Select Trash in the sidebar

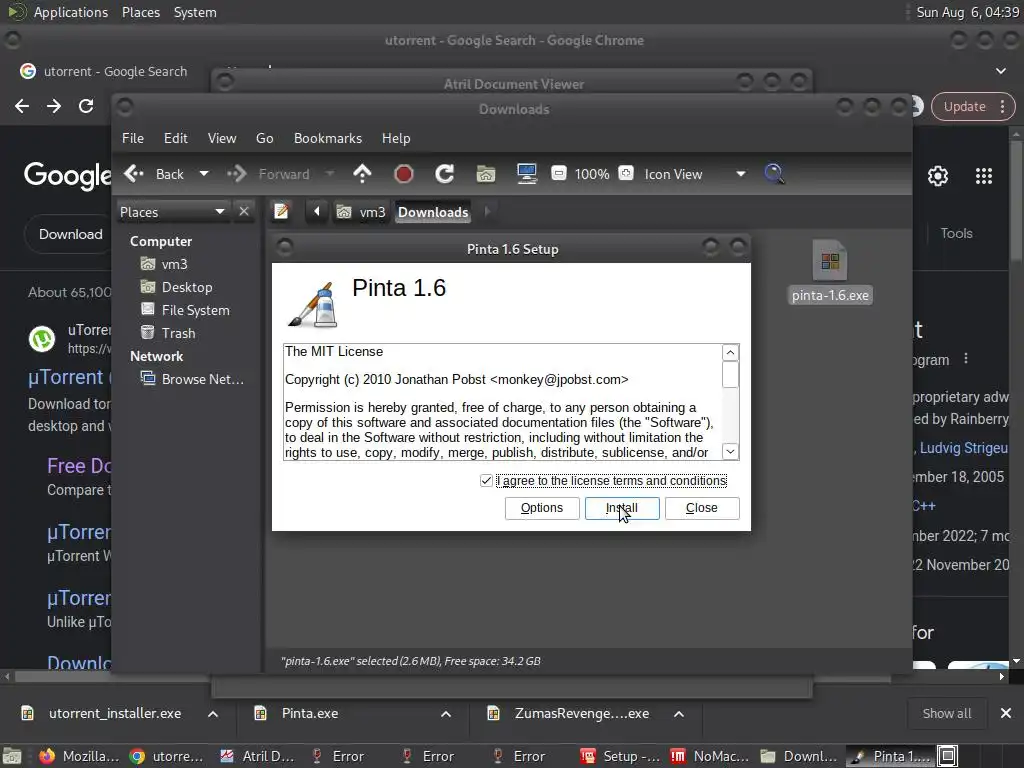tap(178, 333)
